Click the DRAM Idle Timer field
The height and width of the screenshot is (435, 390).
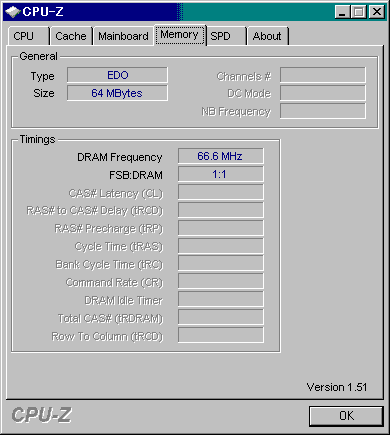tap(221, 300)
